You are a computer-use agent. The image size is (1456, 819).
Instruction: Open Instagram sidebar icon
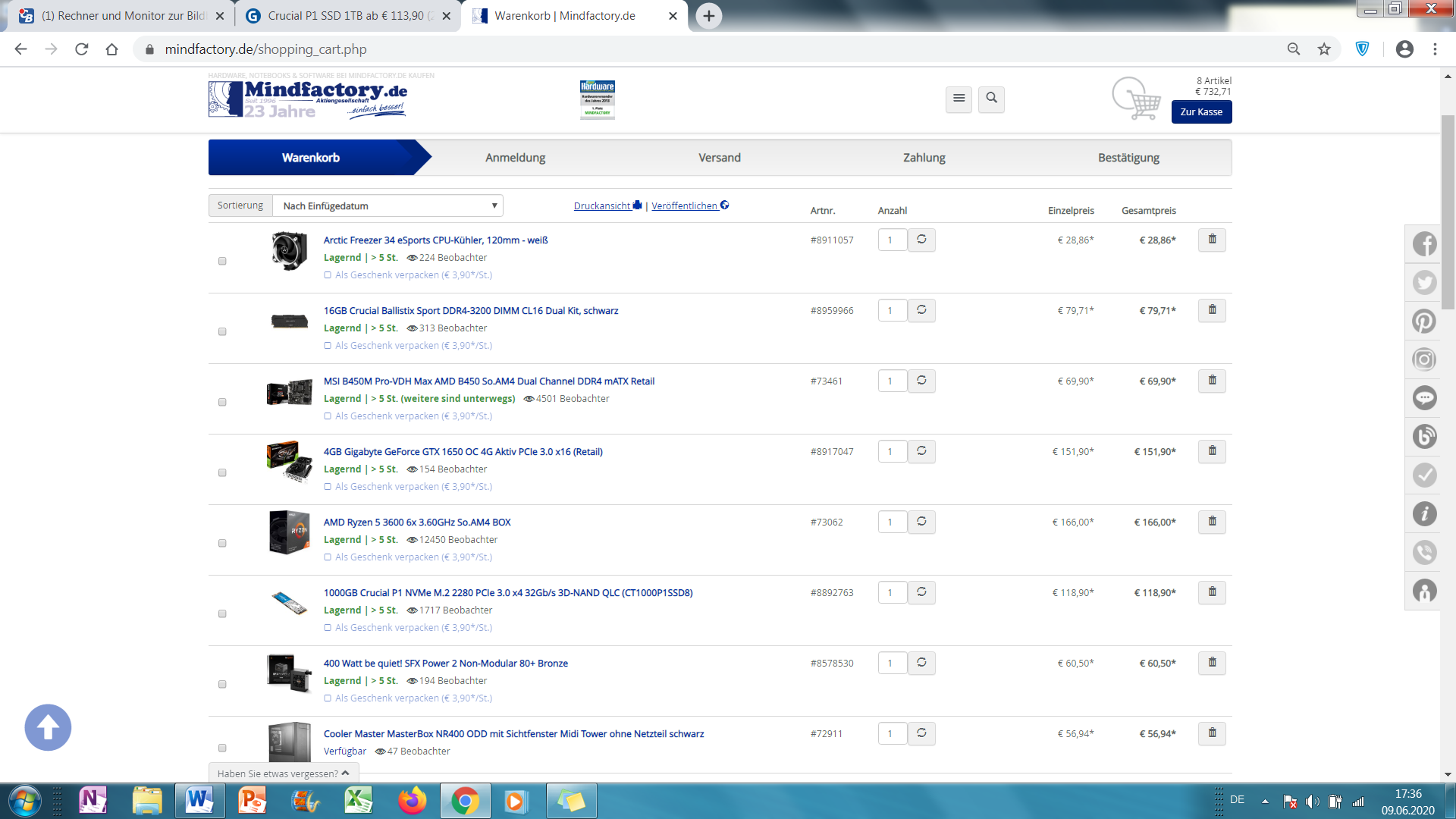pyautogui.click(x=1424, y=359)
